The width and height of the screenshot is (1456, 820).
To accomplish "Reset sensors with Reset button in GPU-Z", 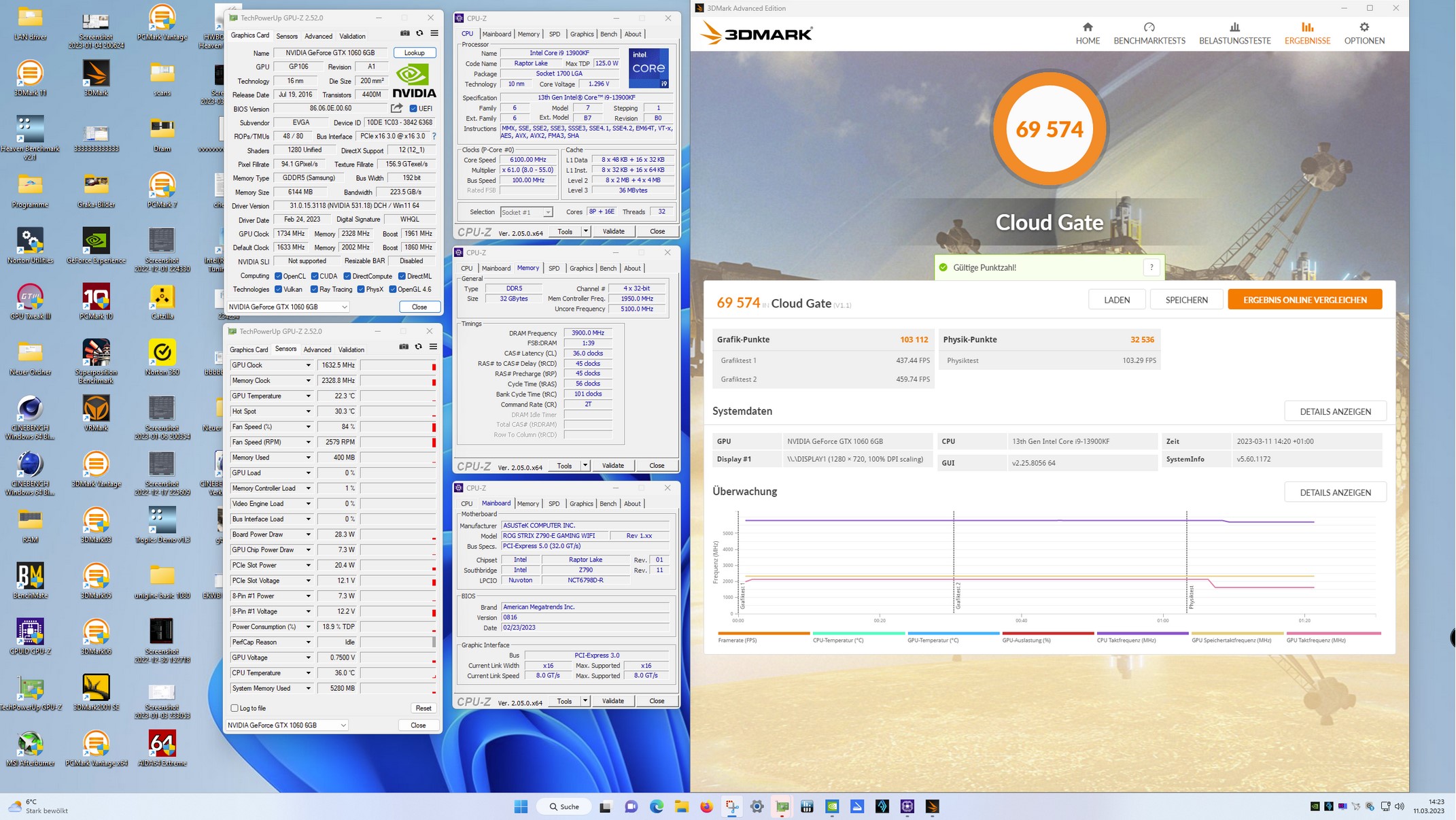I will (x=423, y=708).
